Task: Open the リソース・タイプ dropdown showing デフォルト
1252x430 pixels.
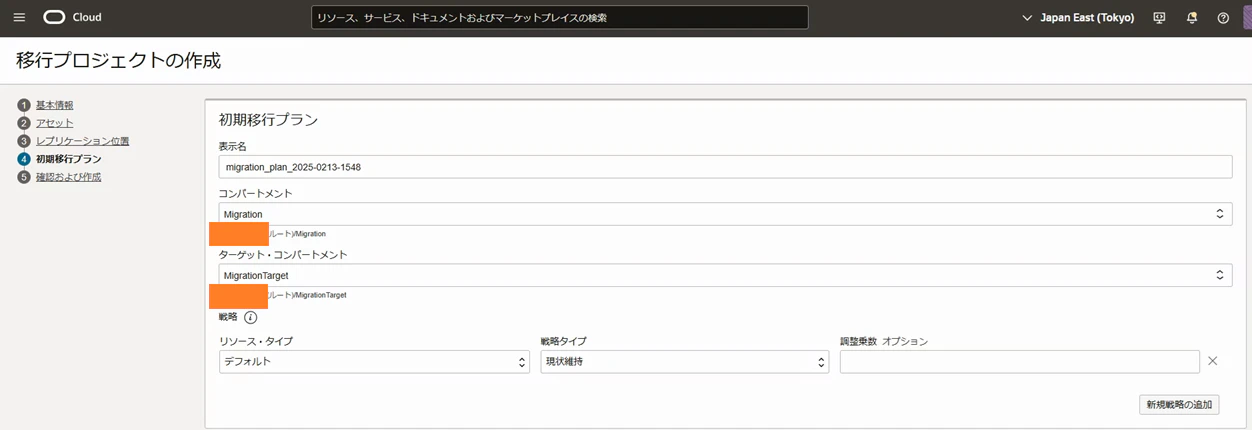Action: coord(374,362)
